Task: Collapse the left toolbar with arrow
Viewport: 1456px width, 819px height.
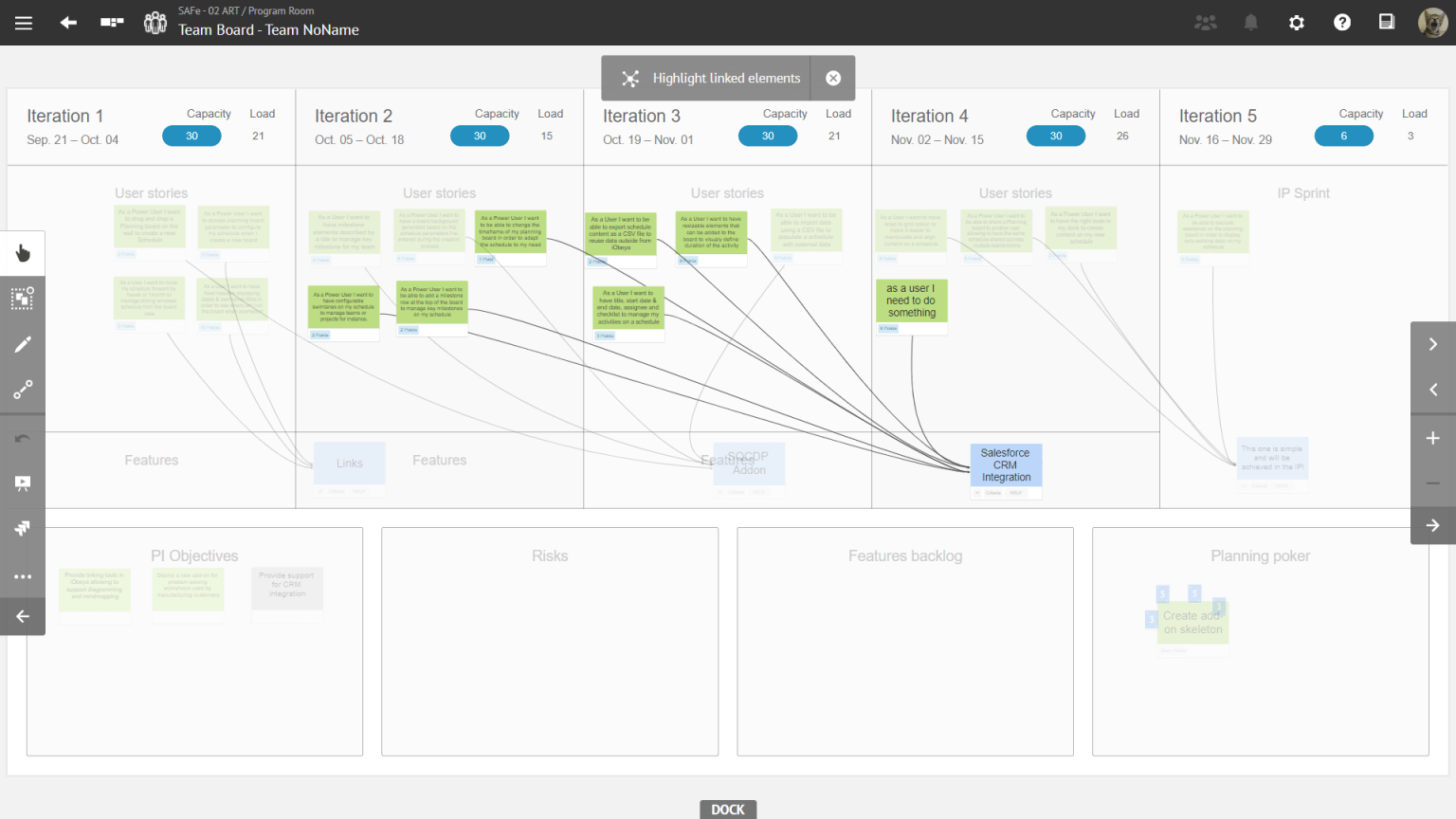Action: (23, 616)
